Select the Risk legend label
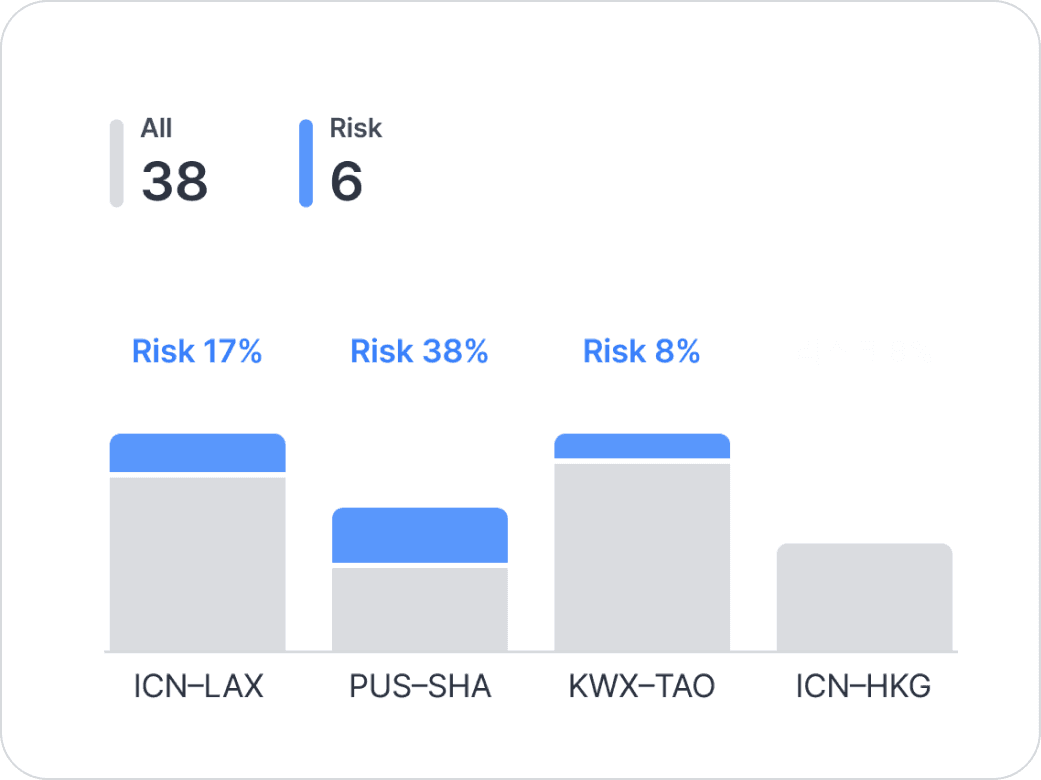1041x780 pixels. coord(356,128)
